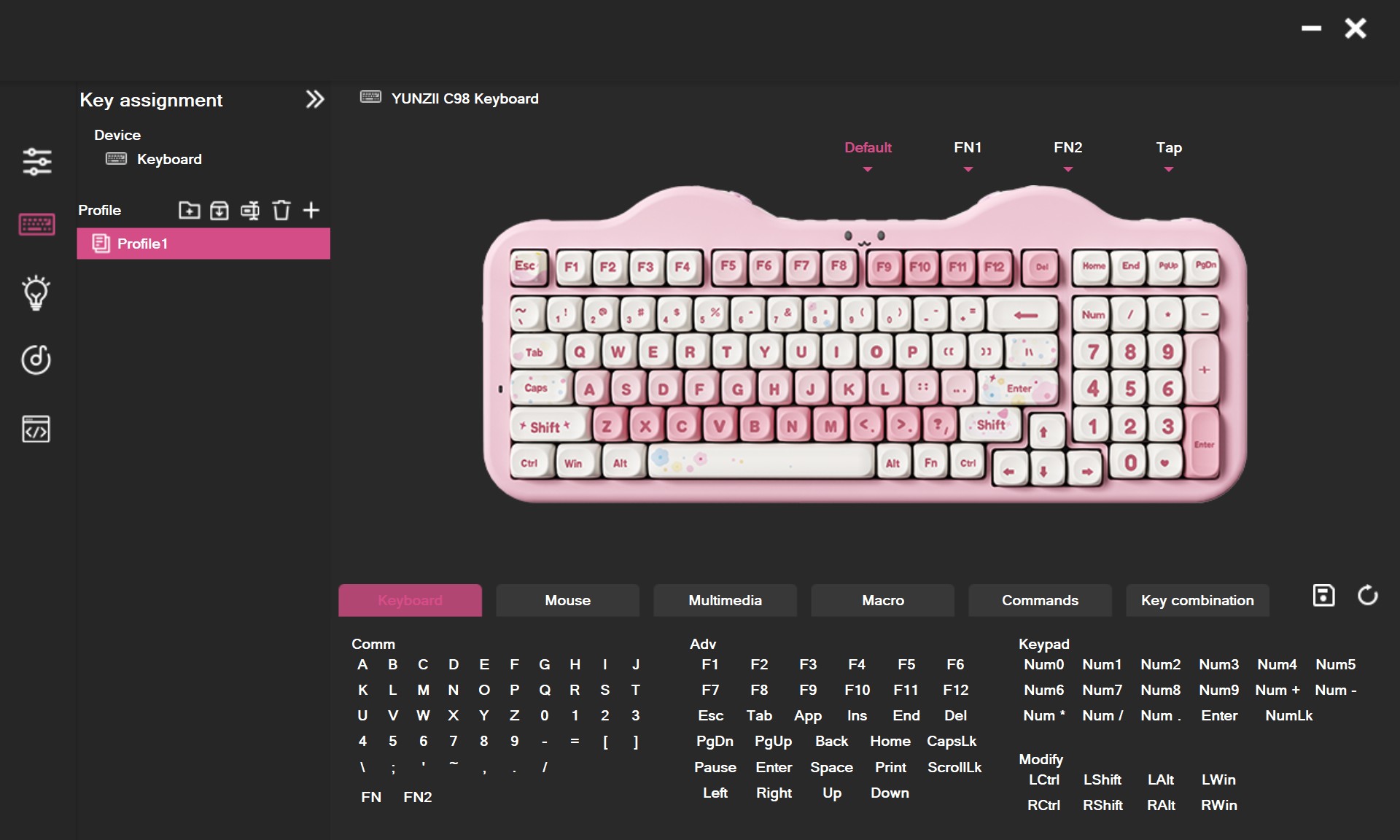Screen dimensions: 1400x840
Task: Select the keyboard key assignment sidebar icon
Action: 36,224
